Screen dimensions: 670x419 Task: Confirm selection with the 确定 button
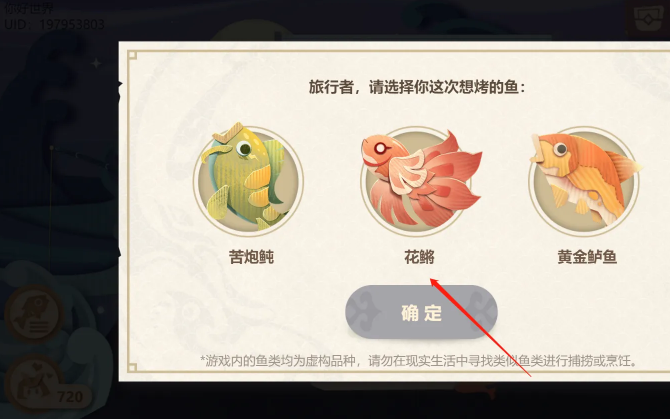[x=421, y=312]
